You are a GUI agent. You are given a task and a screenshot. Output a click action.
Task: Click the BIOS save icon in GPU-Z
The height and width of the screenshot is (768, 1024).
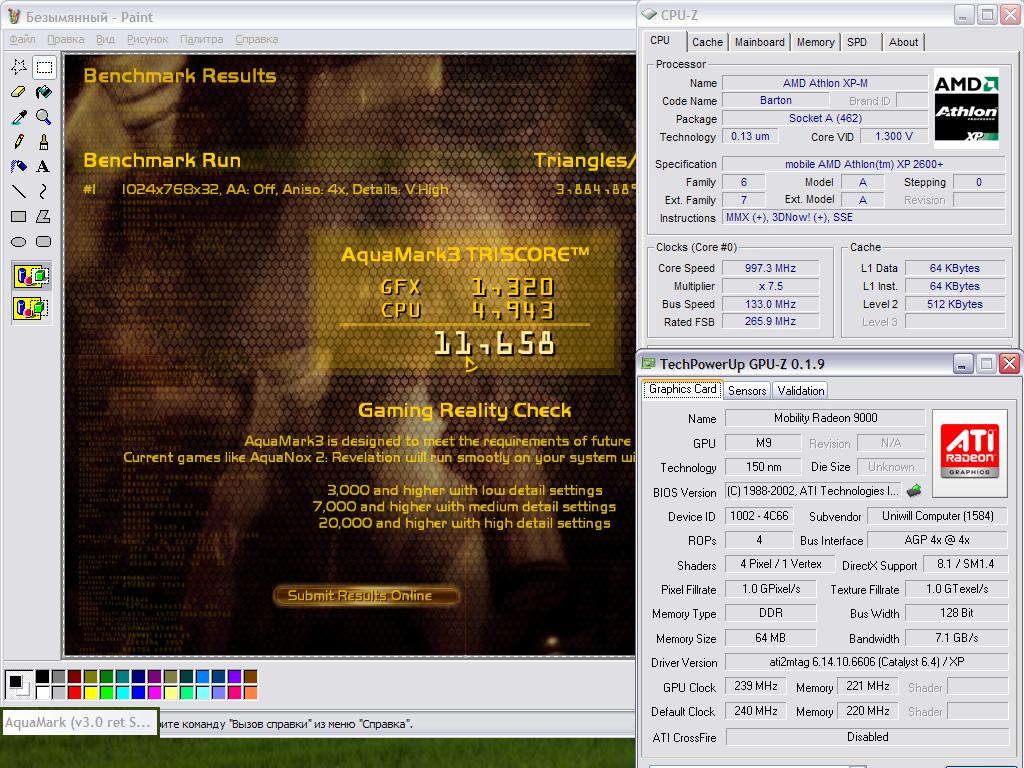click(x=914, y=490)
